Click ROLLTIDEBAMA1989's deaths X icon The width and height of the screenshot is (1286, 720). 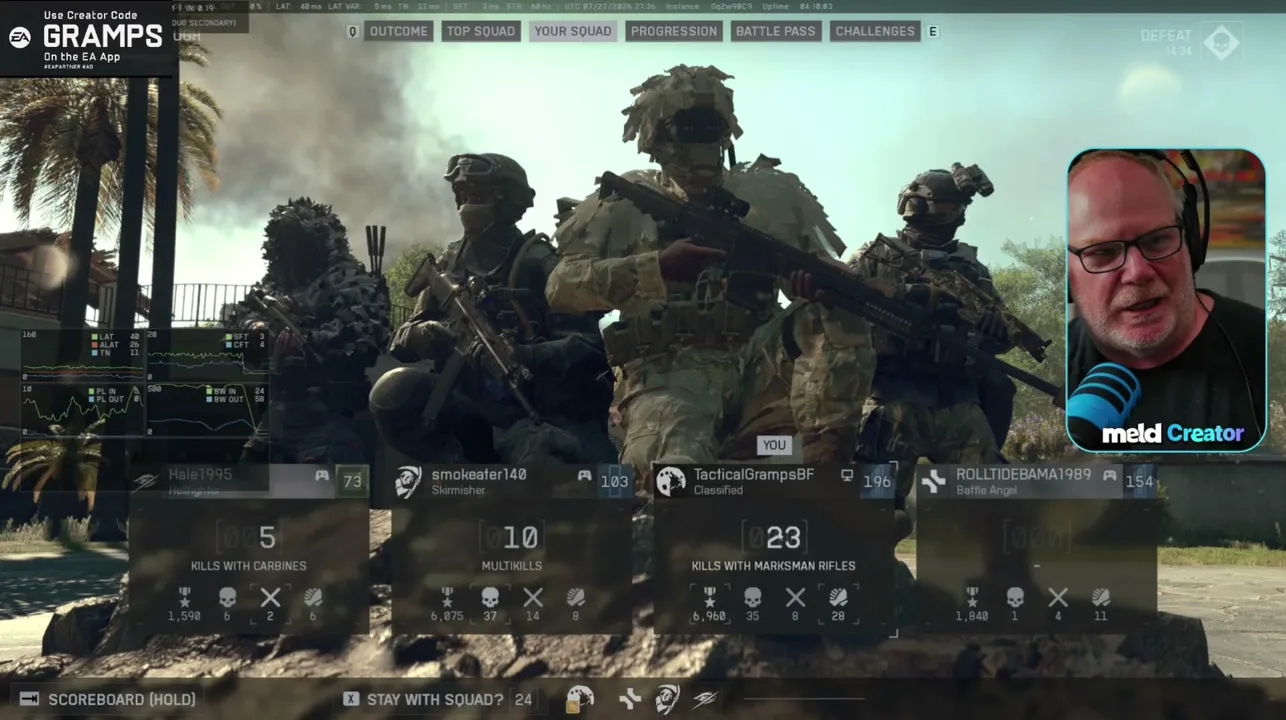(1058, 598)
